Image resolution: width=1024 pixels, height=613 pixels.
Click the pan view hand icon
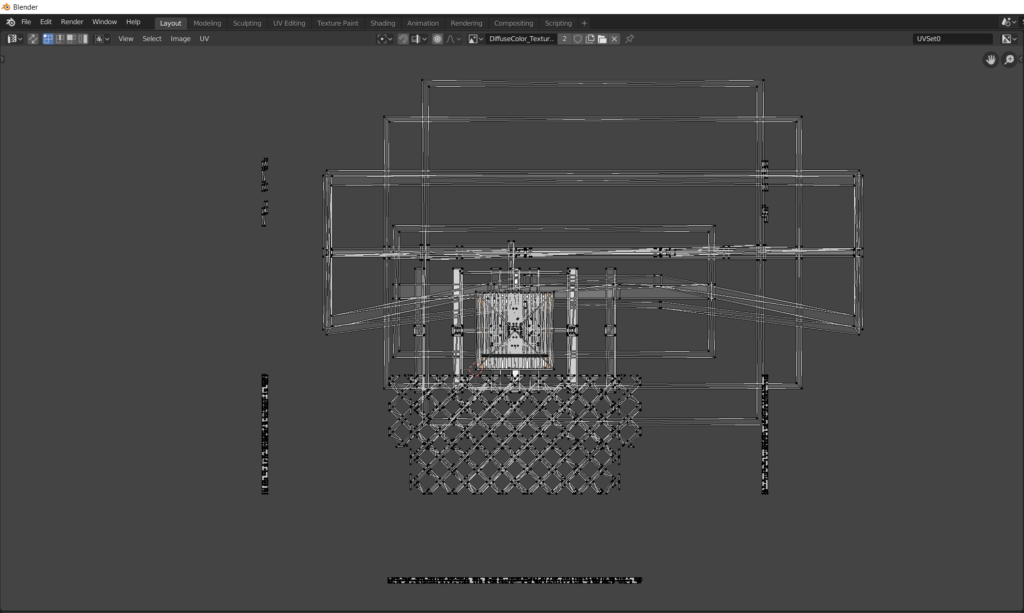tap(990, 60)
